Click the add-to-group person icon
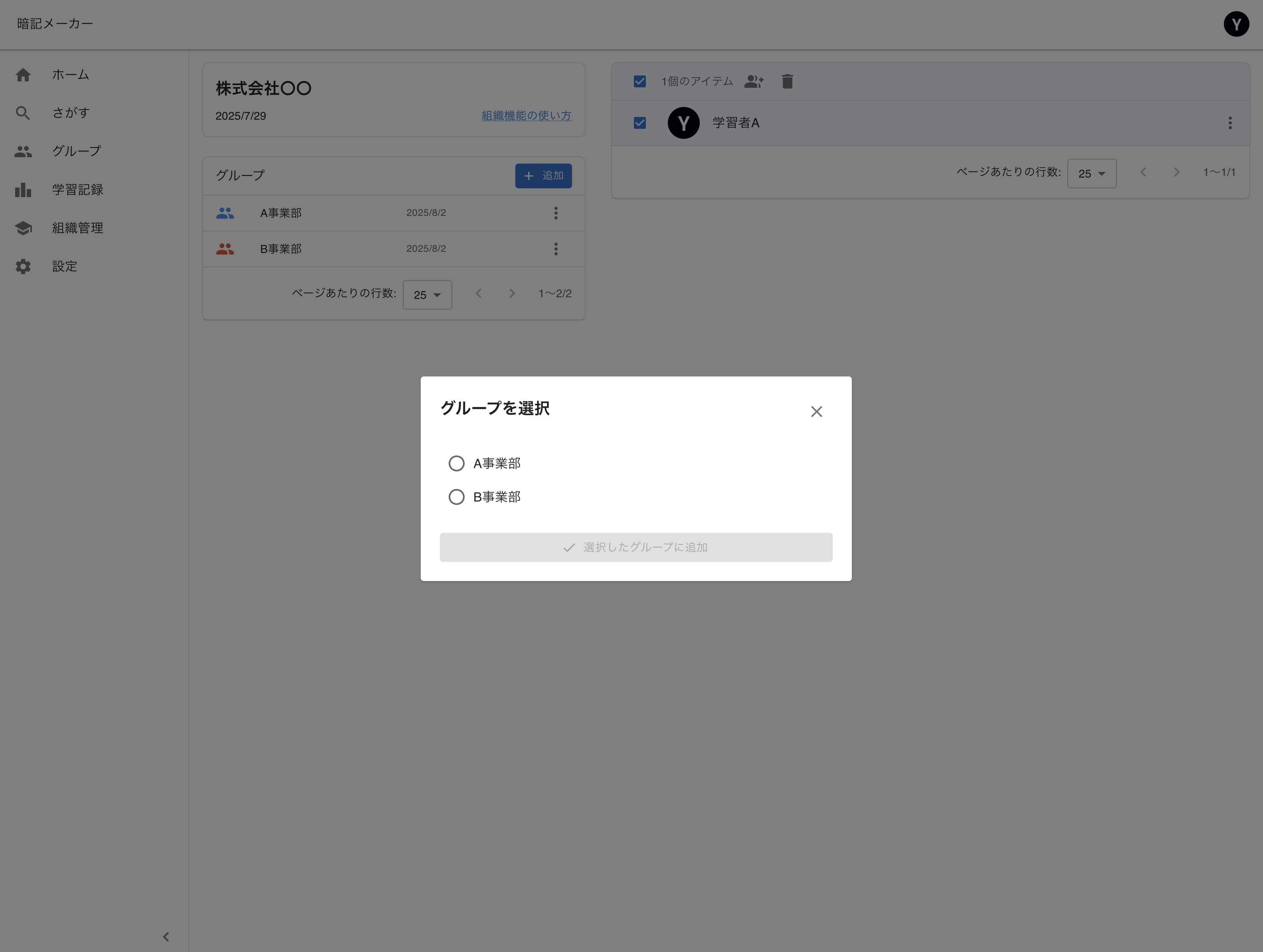1263x952 pixels. (754, 82)
